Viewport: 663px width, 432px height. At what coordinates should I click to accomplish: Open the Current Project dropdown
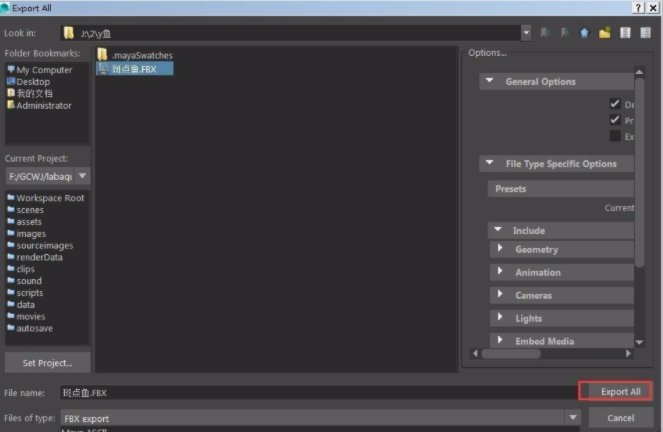82,176
